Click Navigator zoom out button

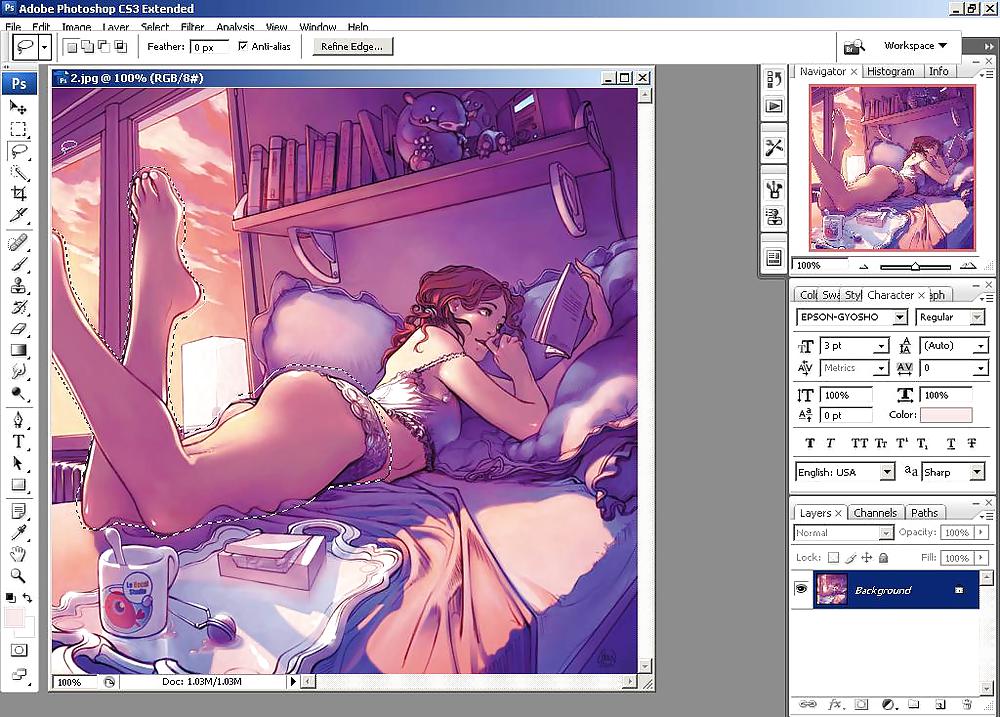[864, 267]
